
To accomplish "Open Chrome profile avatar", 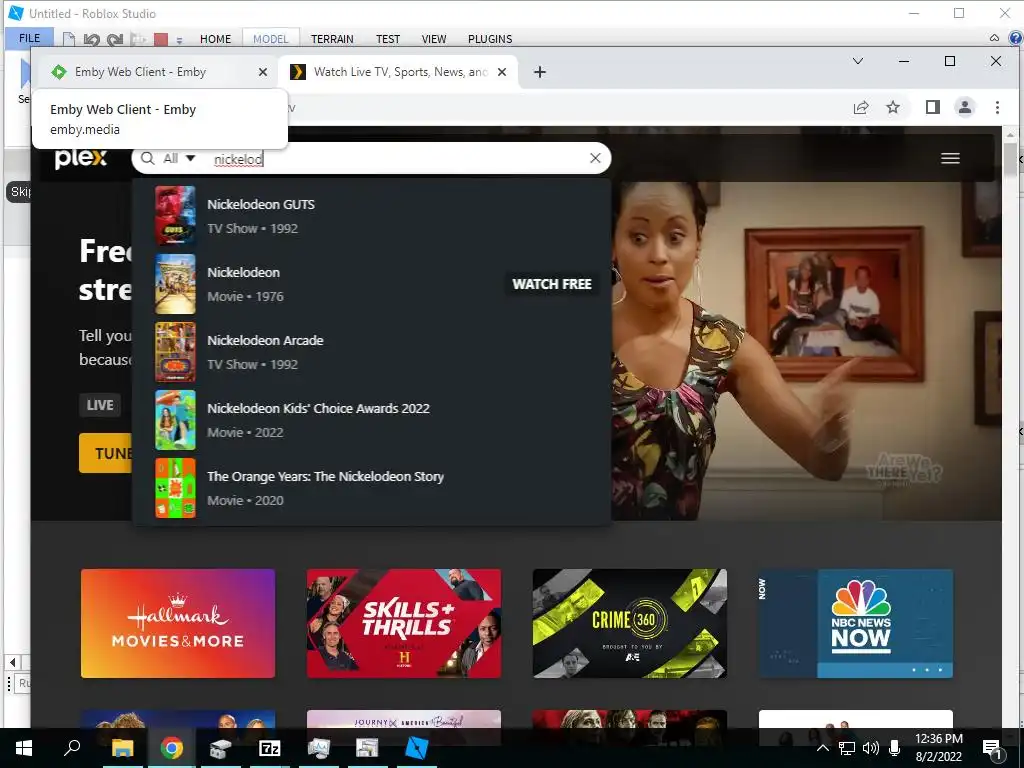I will (x=965, y=107).
